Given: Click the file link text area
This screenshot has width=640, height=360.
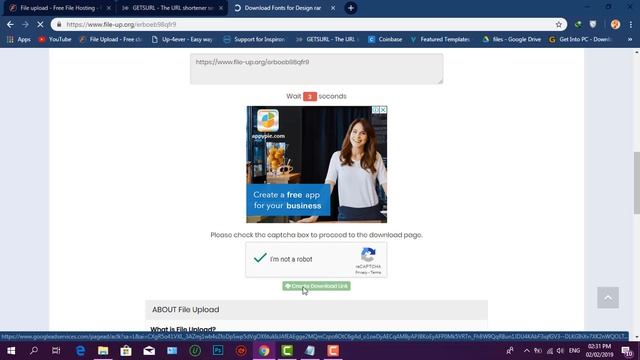Looking at the screenshot, I should point(316,69).
